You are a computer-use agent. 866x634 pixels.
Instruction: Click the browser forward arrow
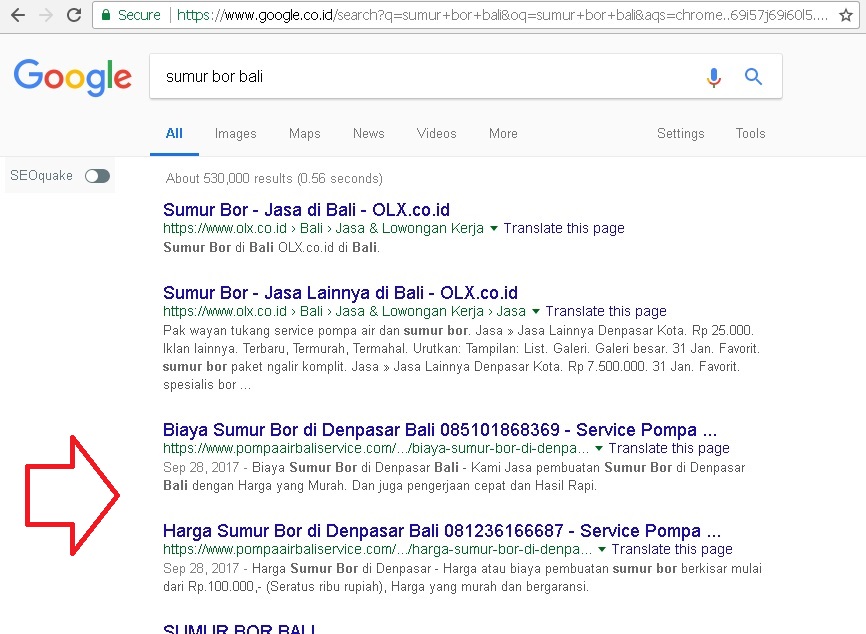coord(46,15)
